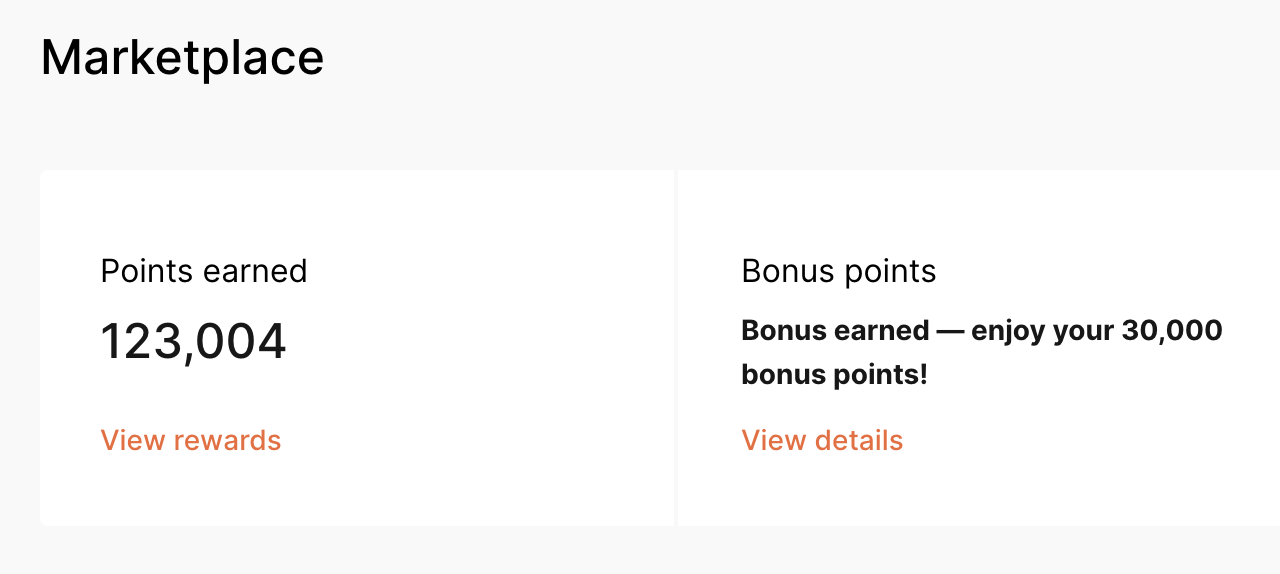Click the 30,000 figure in bonus message

[1172, 330]
